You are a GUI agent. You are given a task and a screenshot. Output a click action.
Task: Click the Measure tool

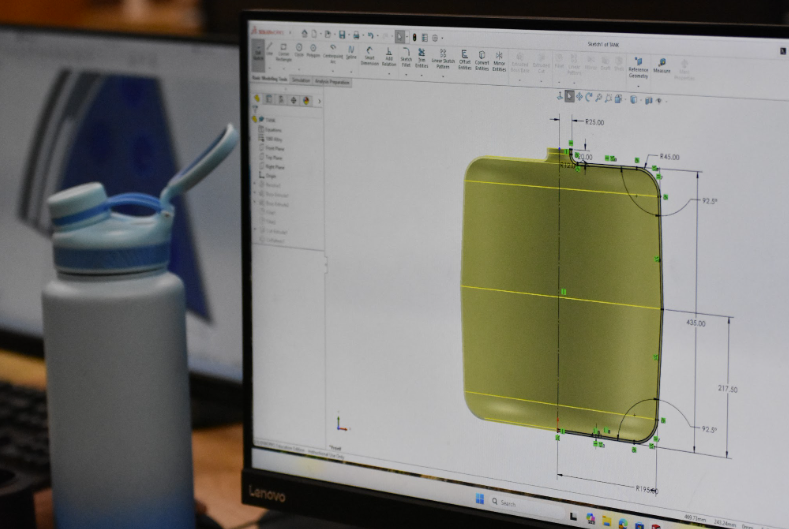tap(662, 65)
